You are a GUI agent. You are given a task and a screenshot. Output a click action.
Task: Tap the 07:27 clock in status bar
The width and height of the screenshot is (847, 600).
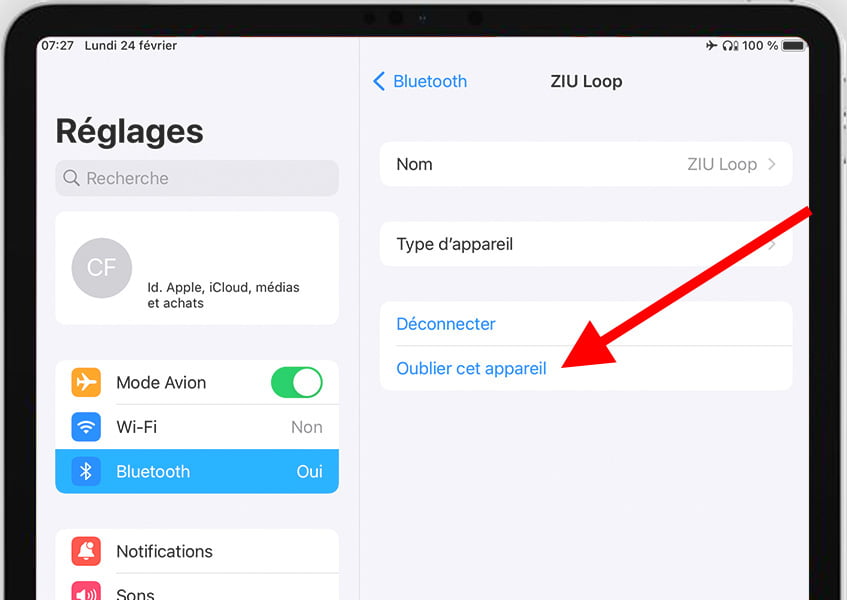point(57,45)
